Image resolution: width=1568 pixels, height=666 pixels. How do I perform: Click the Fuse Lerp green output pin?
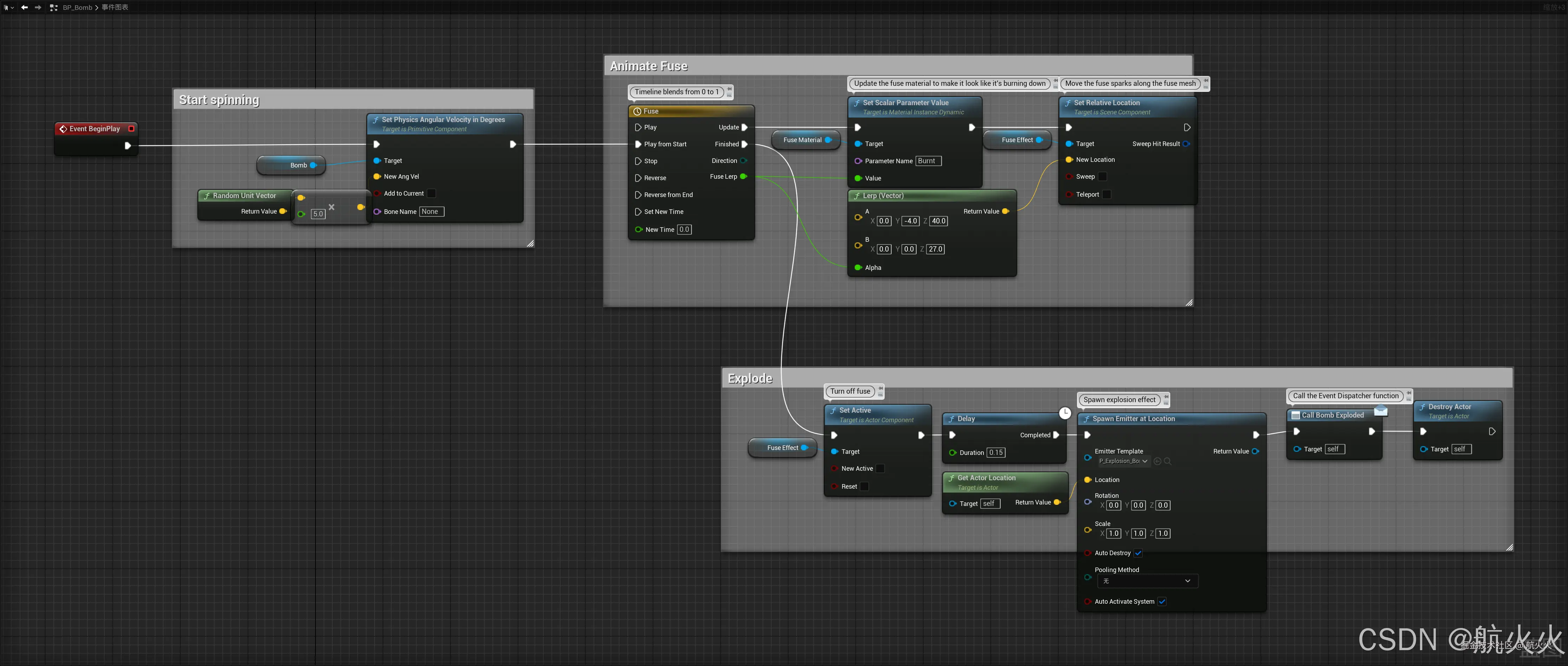click(x=743, y=177)
